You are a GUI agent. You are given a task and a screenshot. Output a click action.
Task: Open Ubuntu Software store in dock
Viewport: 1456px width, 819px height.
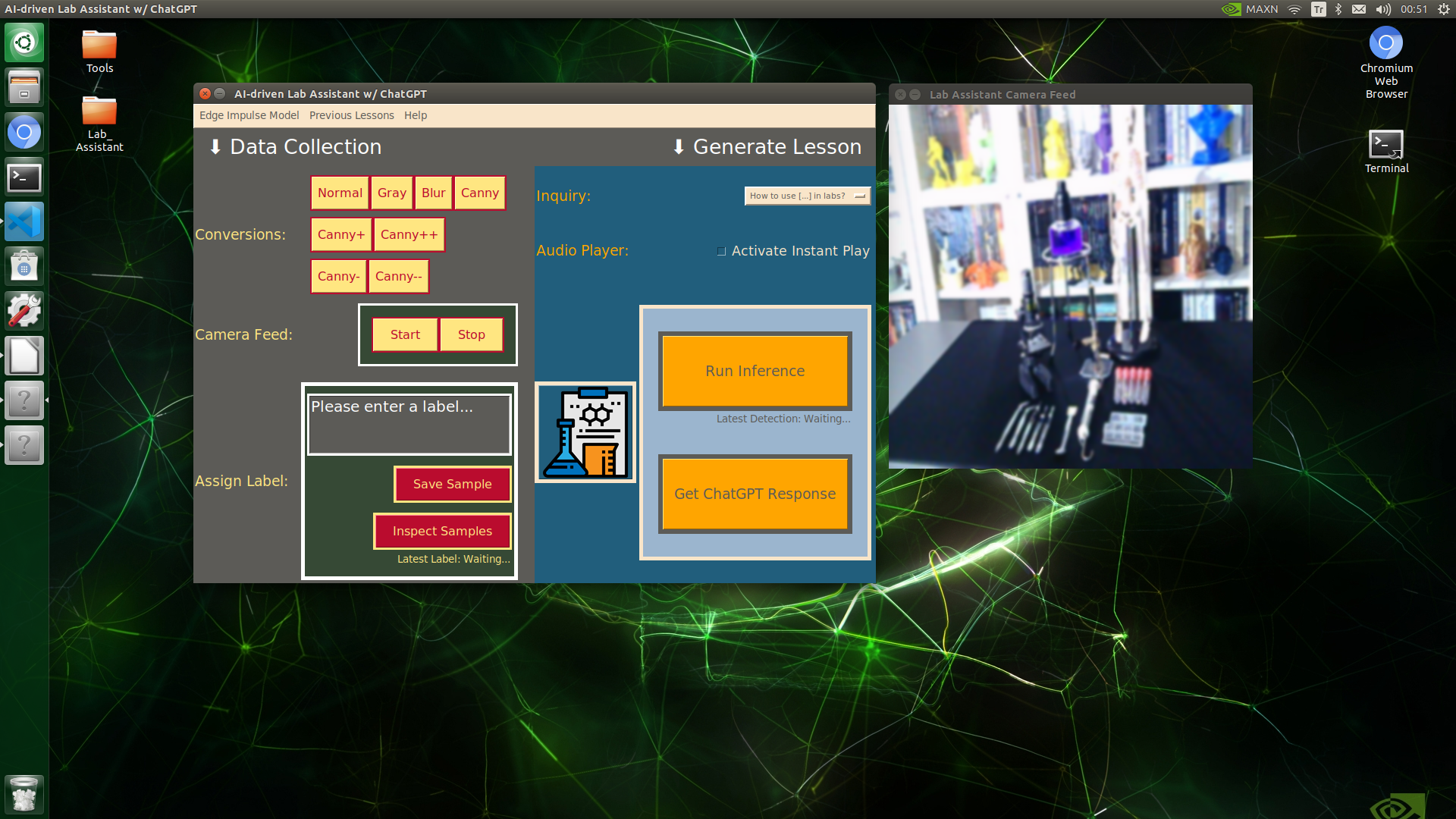tap(24, 267)
